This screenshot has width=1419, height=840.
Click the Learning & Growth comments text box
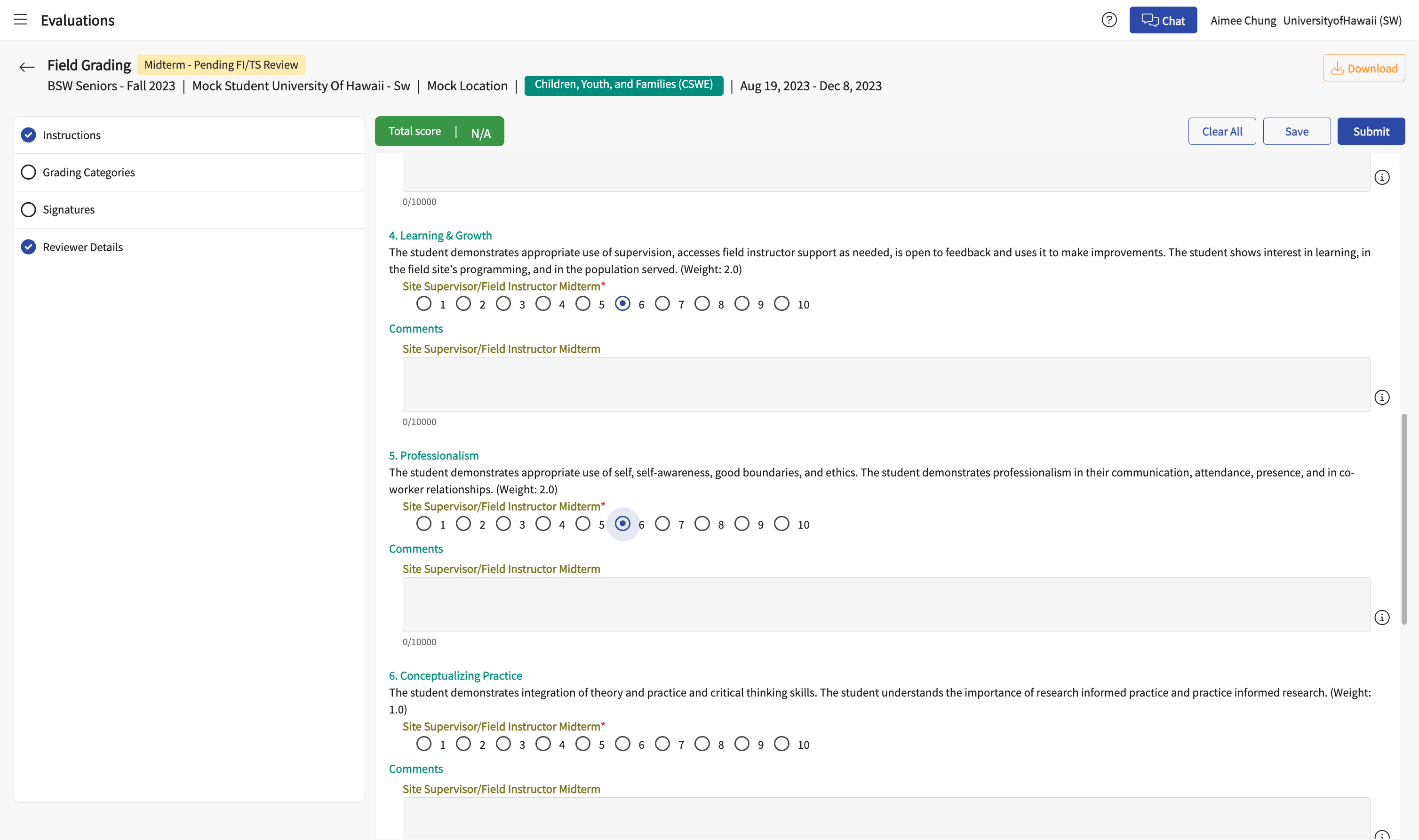point(886,385)
